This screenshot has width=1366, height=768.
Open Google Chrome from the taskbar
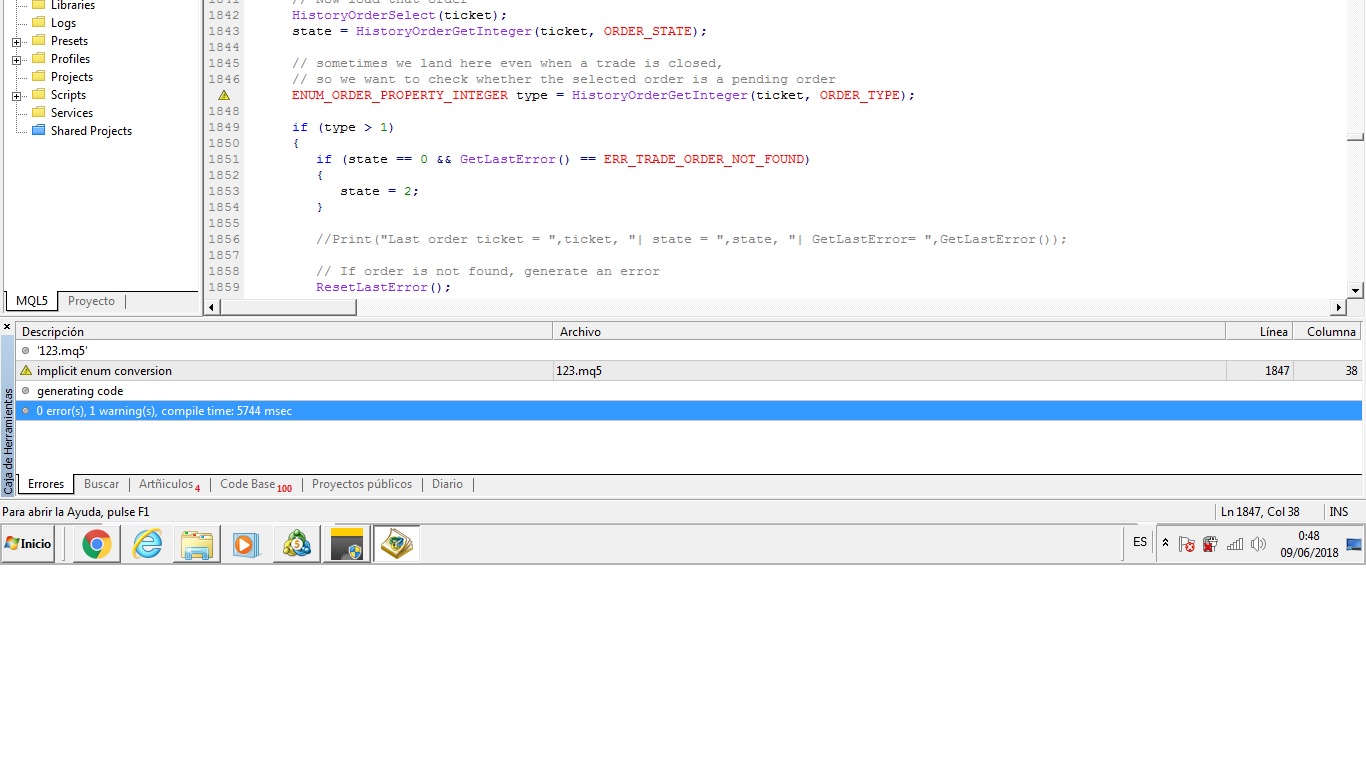click(97, 544)
